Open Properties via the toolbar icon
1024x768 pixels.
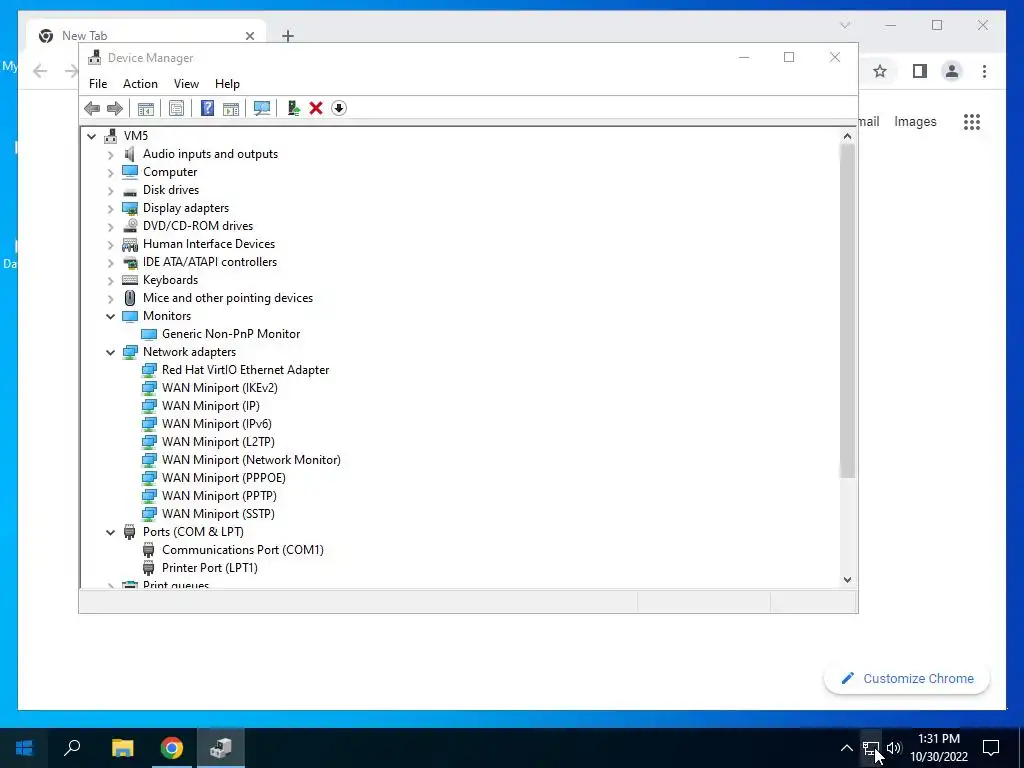(x=176, y=108)
